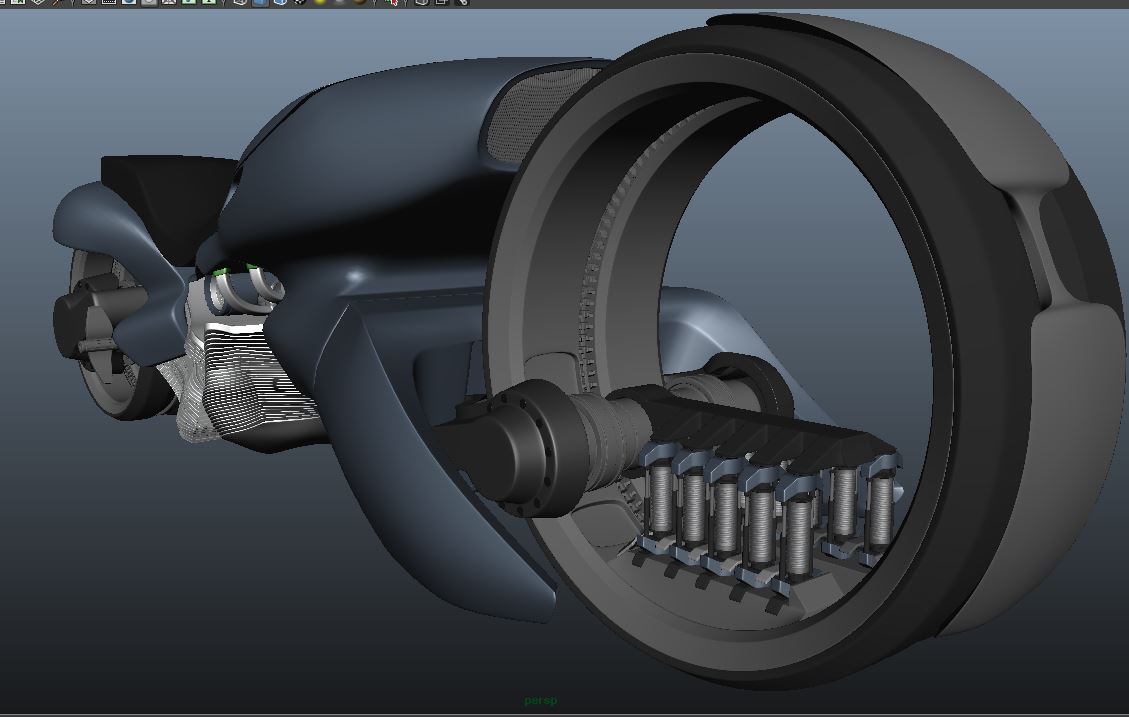Enable smooth shade all blue cube

pyautogui.click(x=260, y=1)
